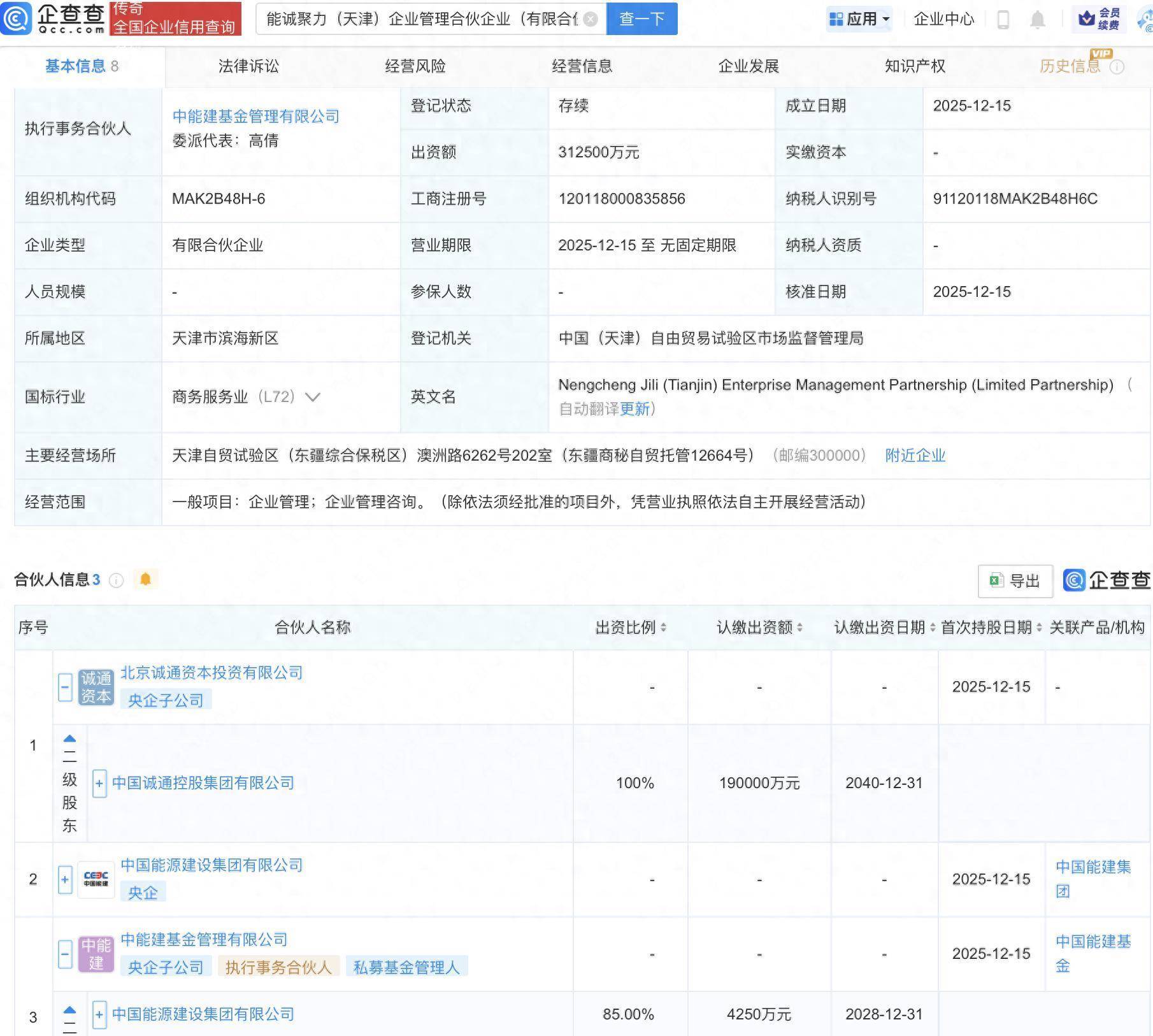The height and width of the screenshot is (1036, 1153).
Task: Toggle sorting on the 首次持股日期 column
Action: pyautogui.click(x=1039, y=628)
